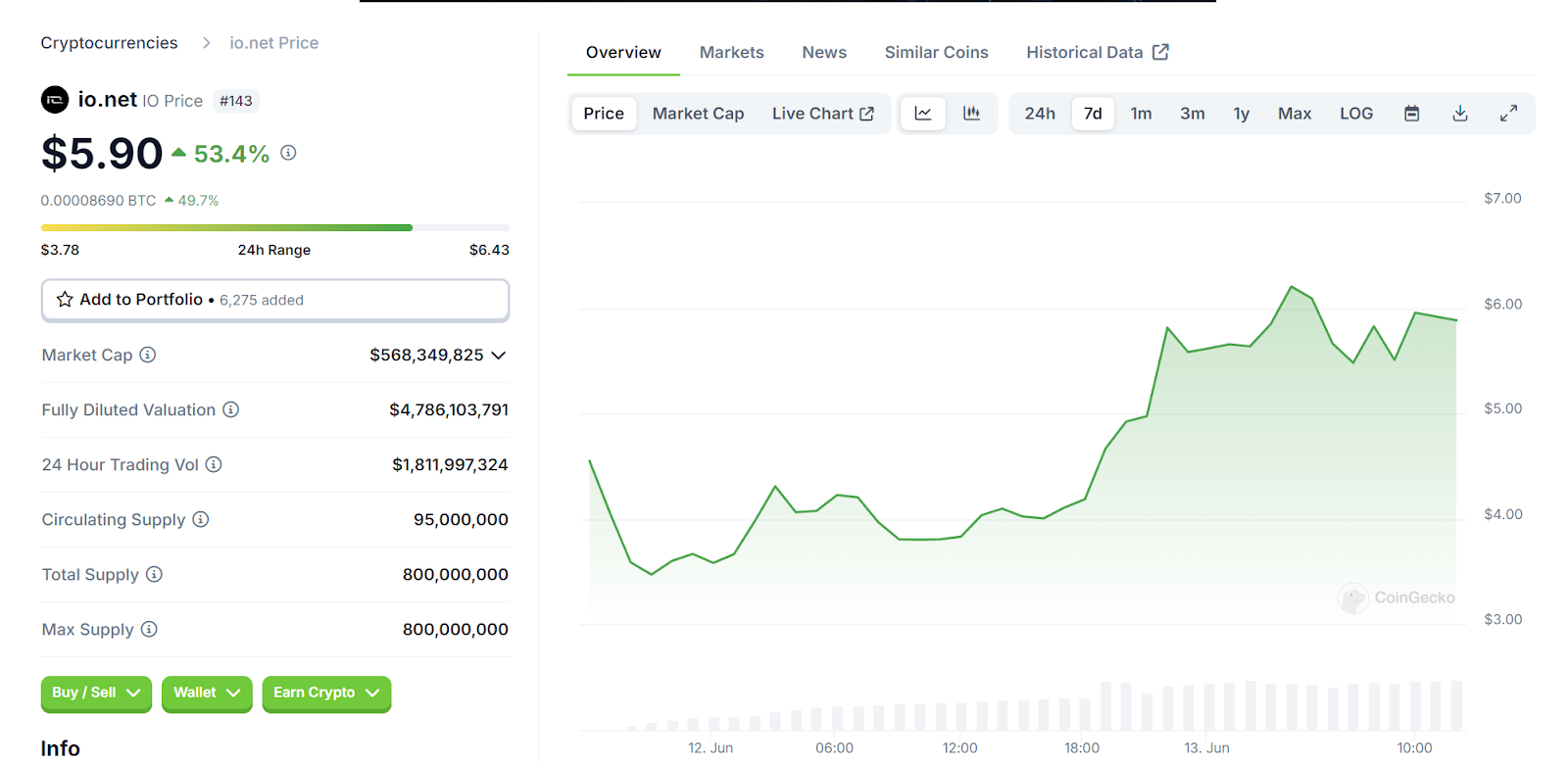The width and height of the screenshot is (1568, 763).
Task: Toggle LOG scale on the chart
Action: click(x=1356, y=114)
